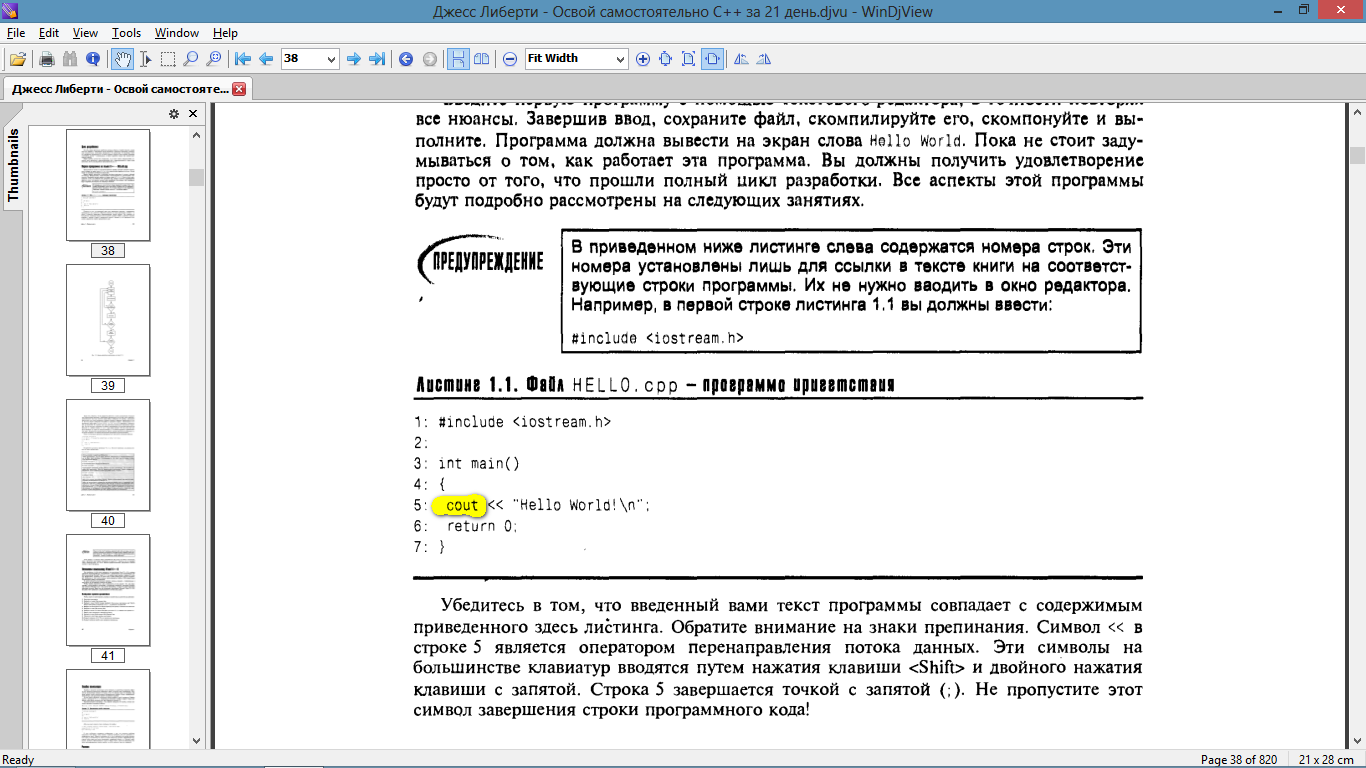Open thumbnails panel settings gear
Image resolution: width=1366 pixels, height=768 pixels.
(173, 114)
